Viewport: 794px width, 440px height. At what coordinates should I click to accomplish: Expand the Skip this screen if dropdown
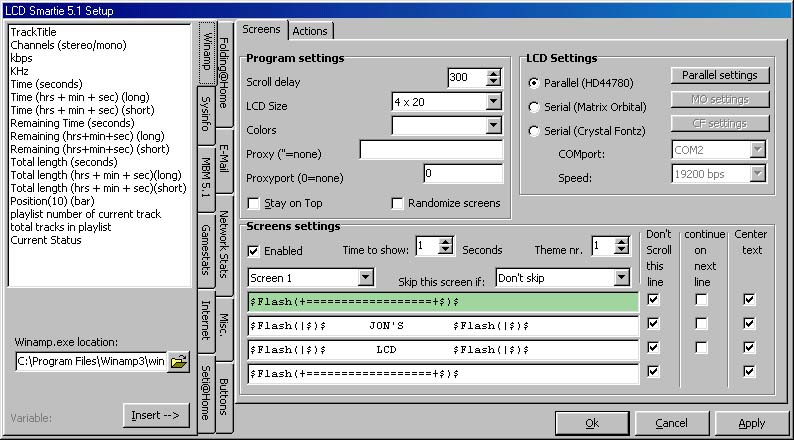tap(621, 276)
